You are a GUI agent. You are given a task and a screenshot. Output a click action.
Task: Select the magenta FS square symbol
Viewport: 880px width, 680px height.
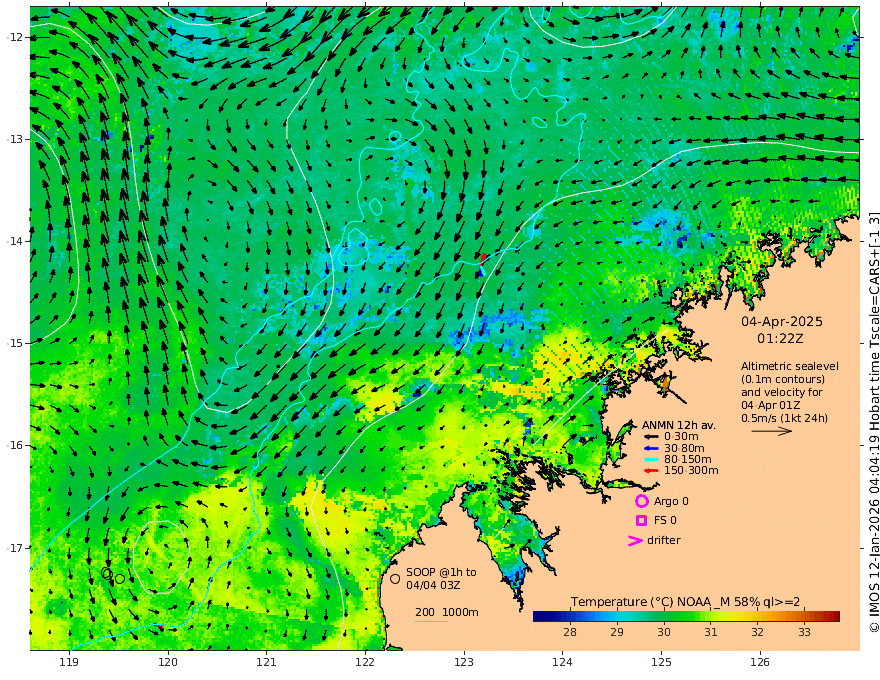641,521
